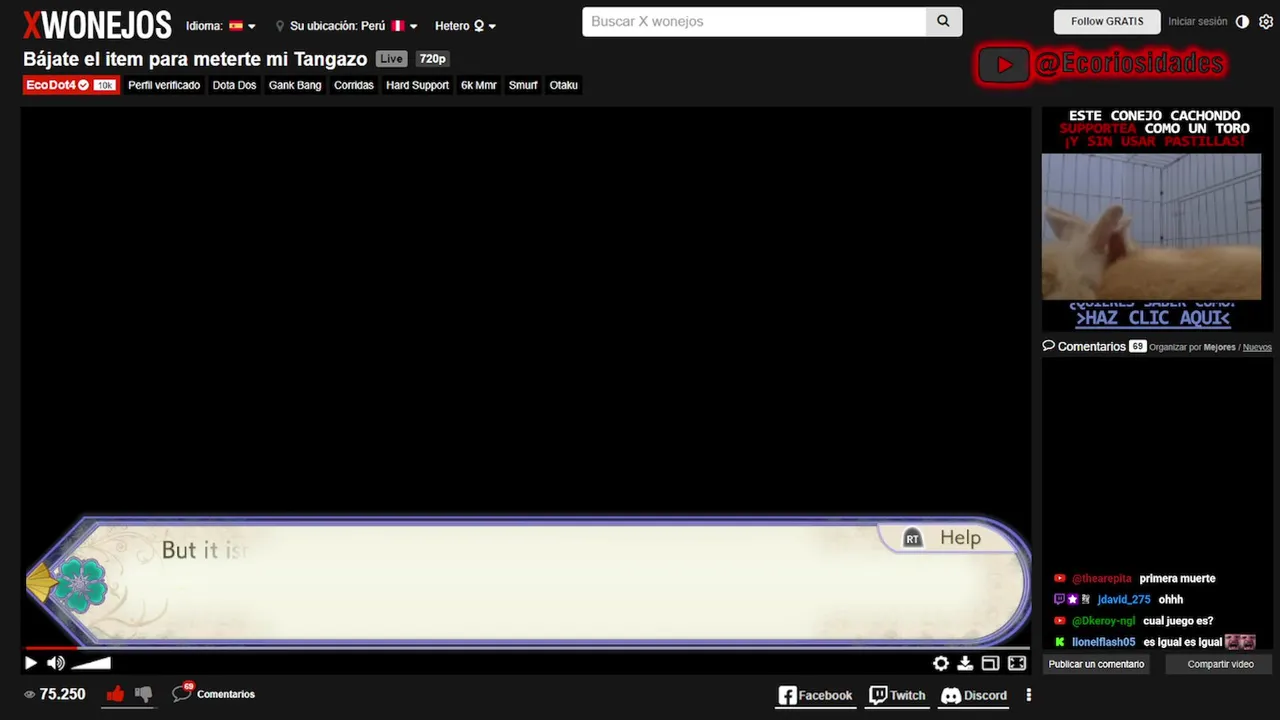Enter fullscreen with the expand icon
Viewport: 1280px width, 720px height.
(1017, 663)
